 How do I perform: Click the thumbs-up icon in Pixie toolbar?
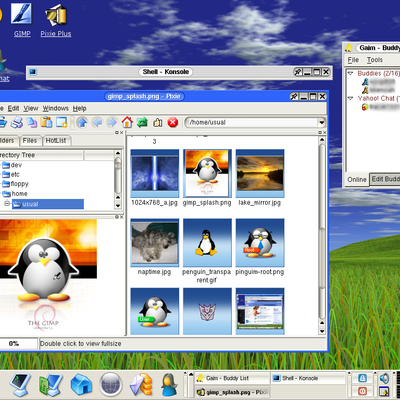click(x=157, y=122)
